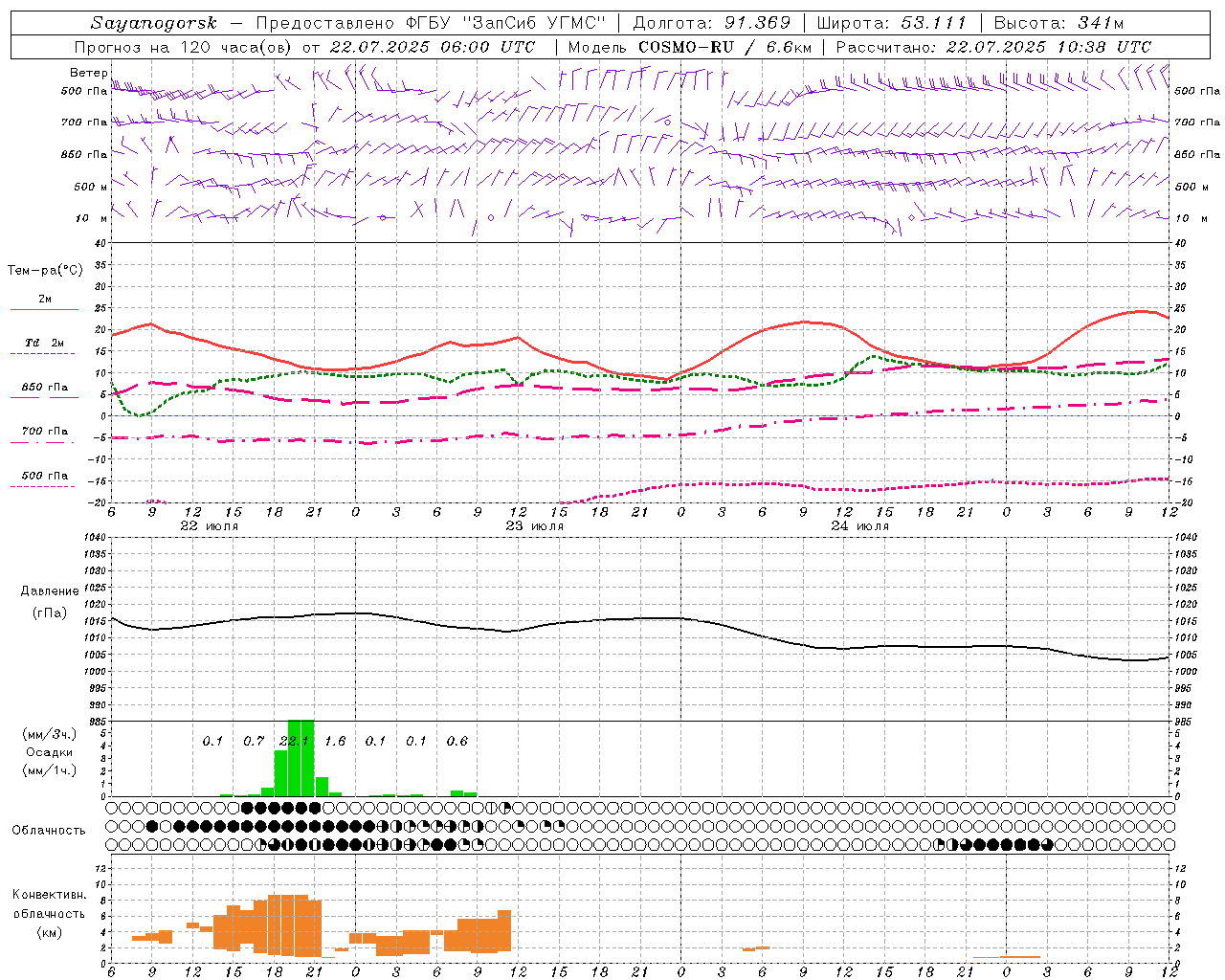Viewport: 1225px width, 980px height.
Task: Click the dashed line under temperature legend 850 гПа
Action: [x=44, y=397]
